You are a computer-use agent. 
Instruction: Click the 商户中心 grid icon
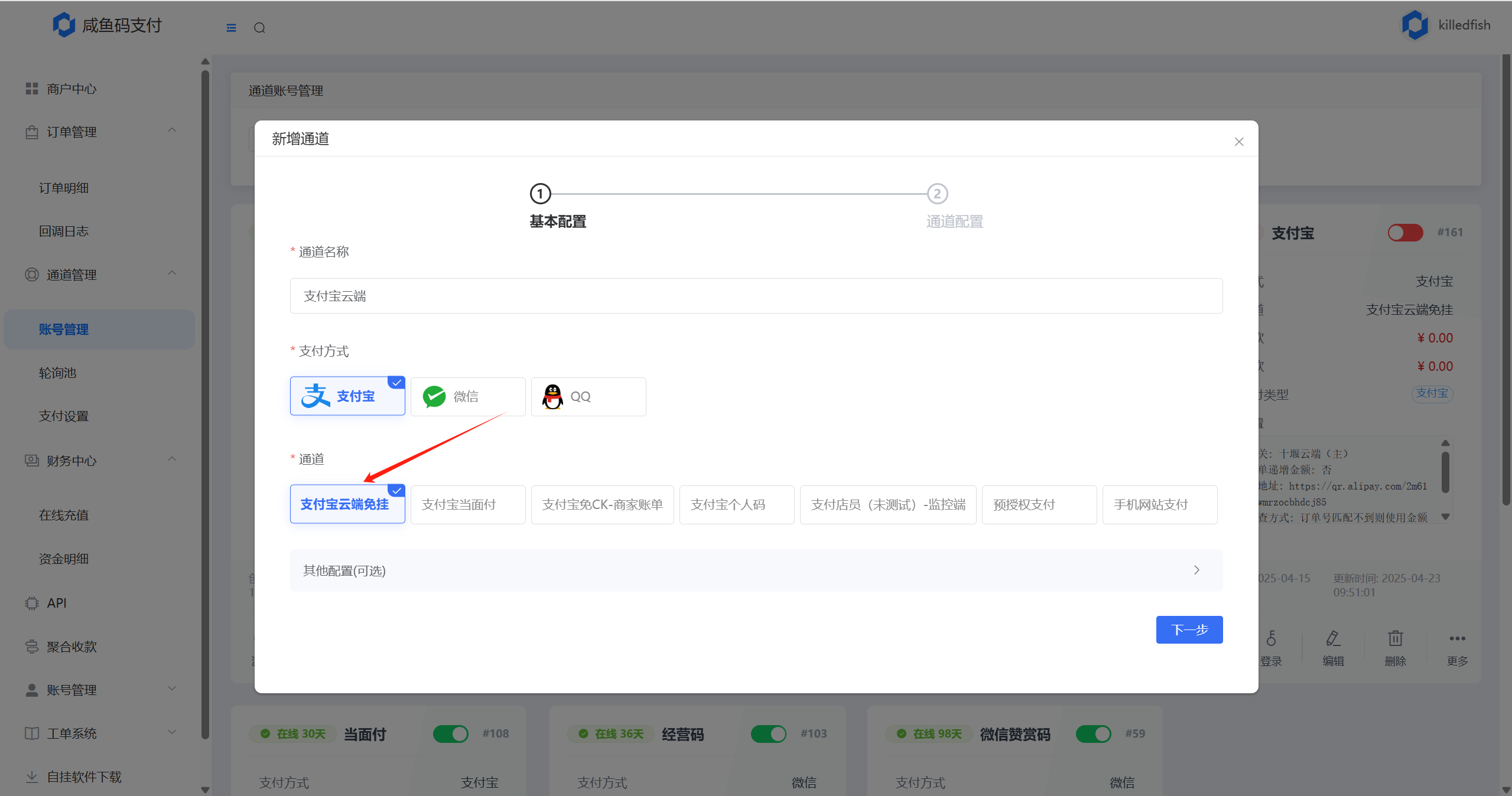point(32,89)
